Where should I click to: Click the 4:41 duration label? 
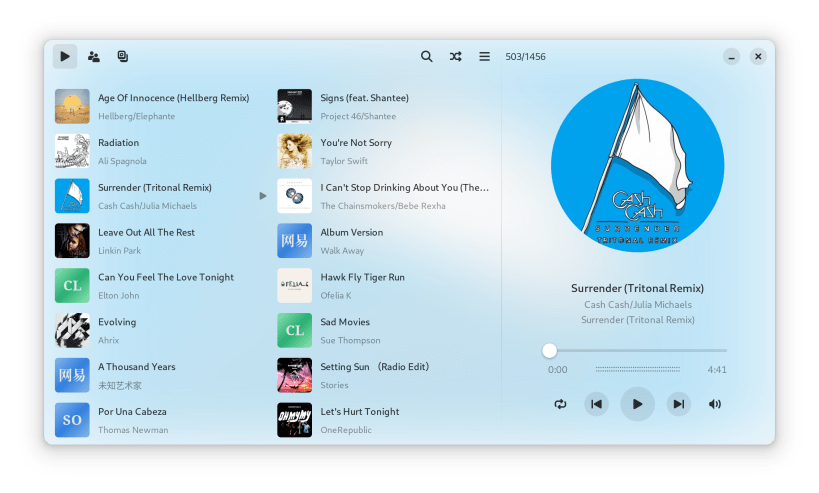click(717, 370)
